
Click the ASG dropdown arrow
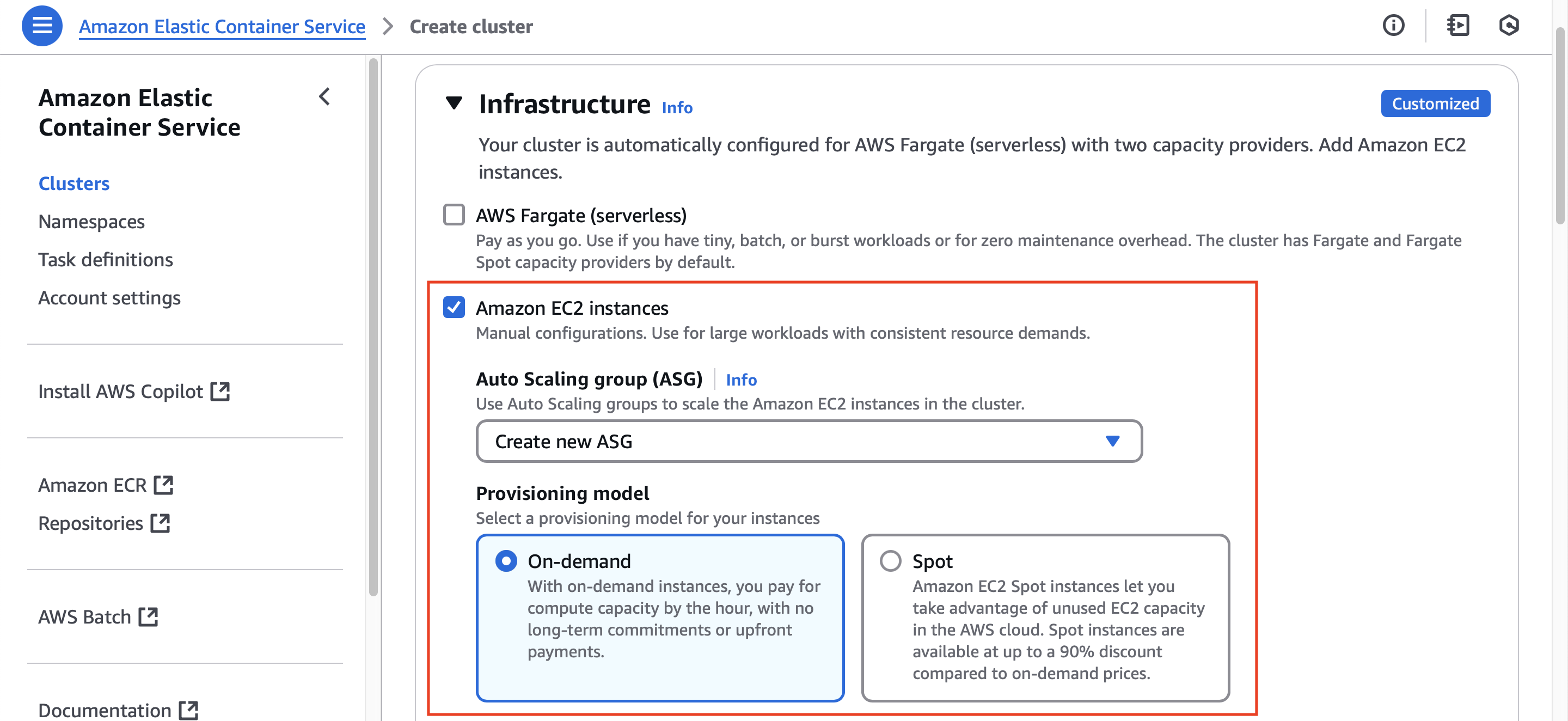(1112, 442)
